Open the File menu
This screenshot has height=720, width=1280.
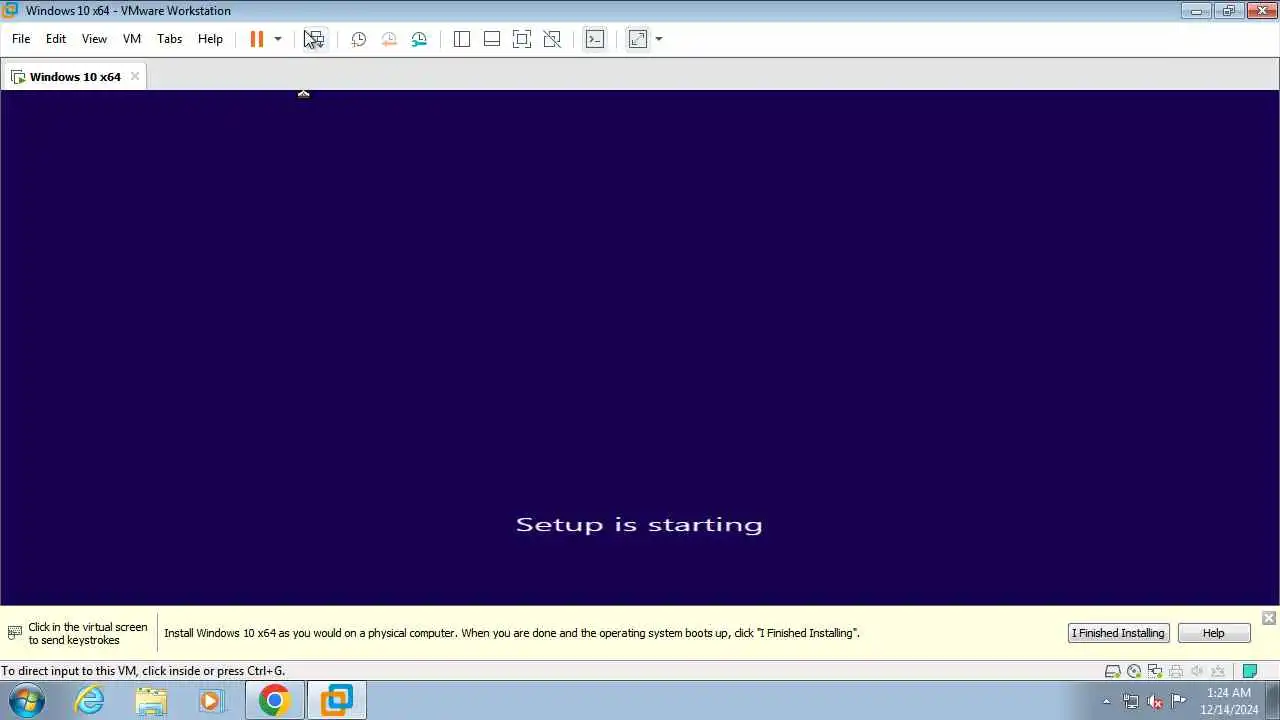pyautogui.click(x=21, y=39)
